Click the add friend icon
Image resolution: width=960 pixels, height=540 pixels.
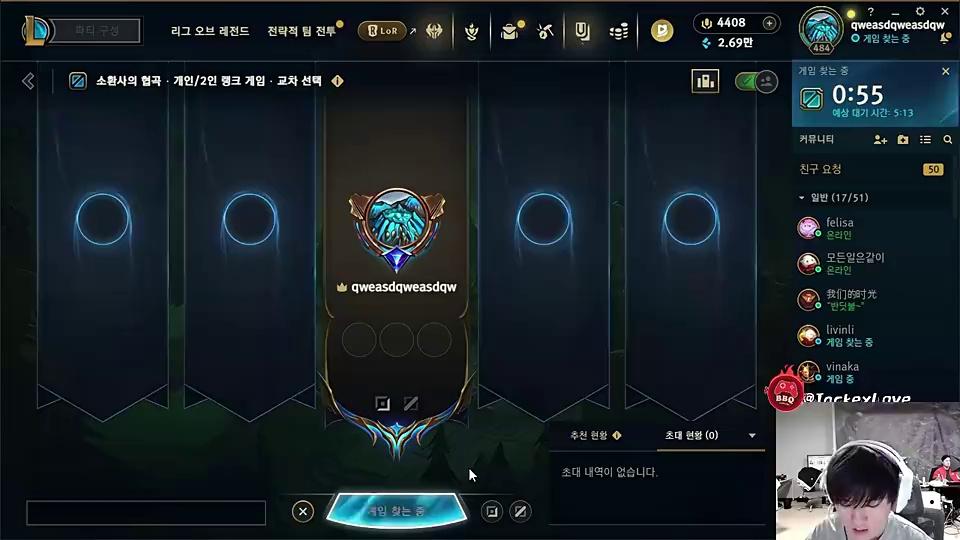(x=880, y=140)
